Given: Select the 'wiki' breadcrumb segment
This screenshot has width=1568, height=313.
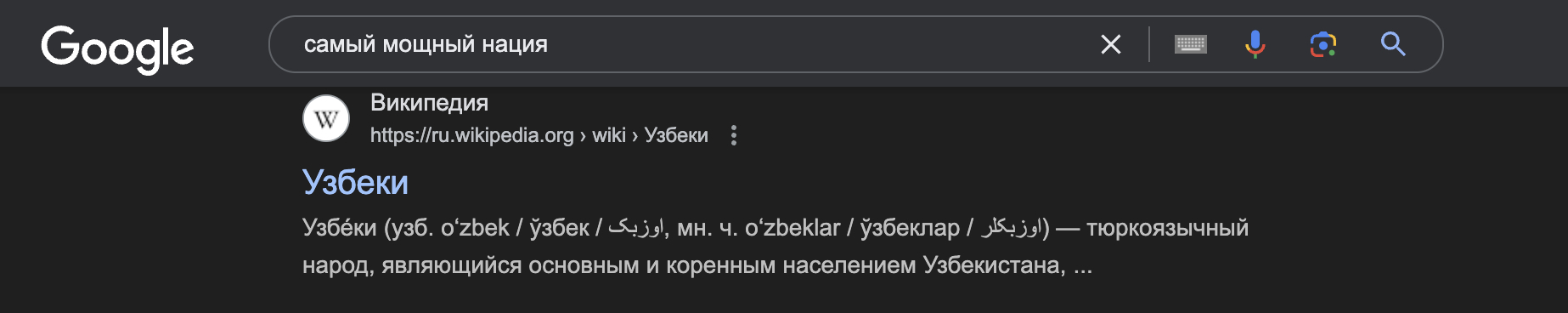Looking at the screenshot, I should pos(609,135).
